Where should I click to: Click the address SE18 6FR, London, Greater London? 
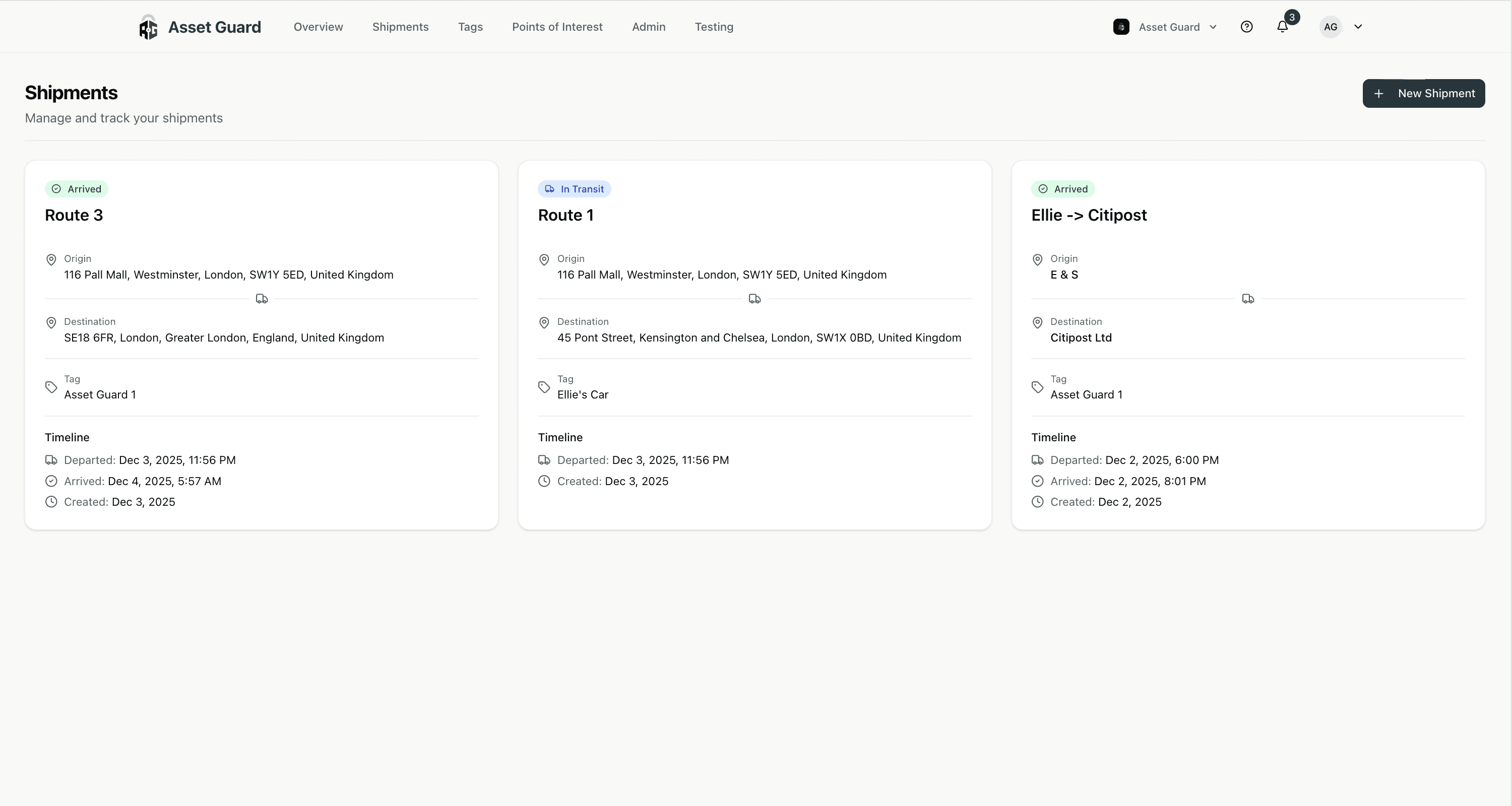(224, 338)
